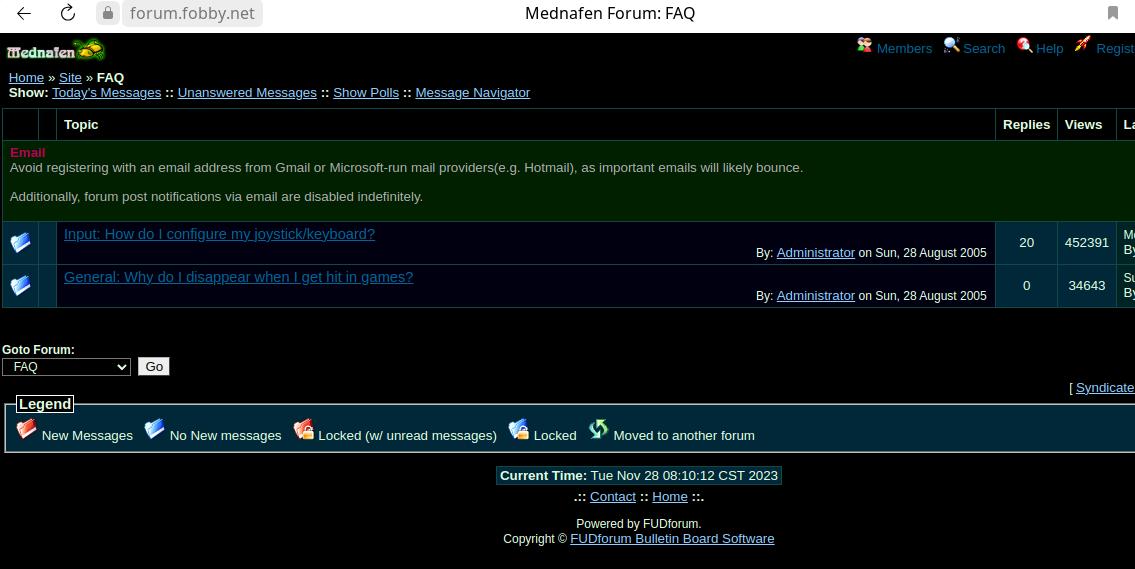The image size is (1135, 569).
Task: Click replies count 20
Action: [x=1026, y=243]
